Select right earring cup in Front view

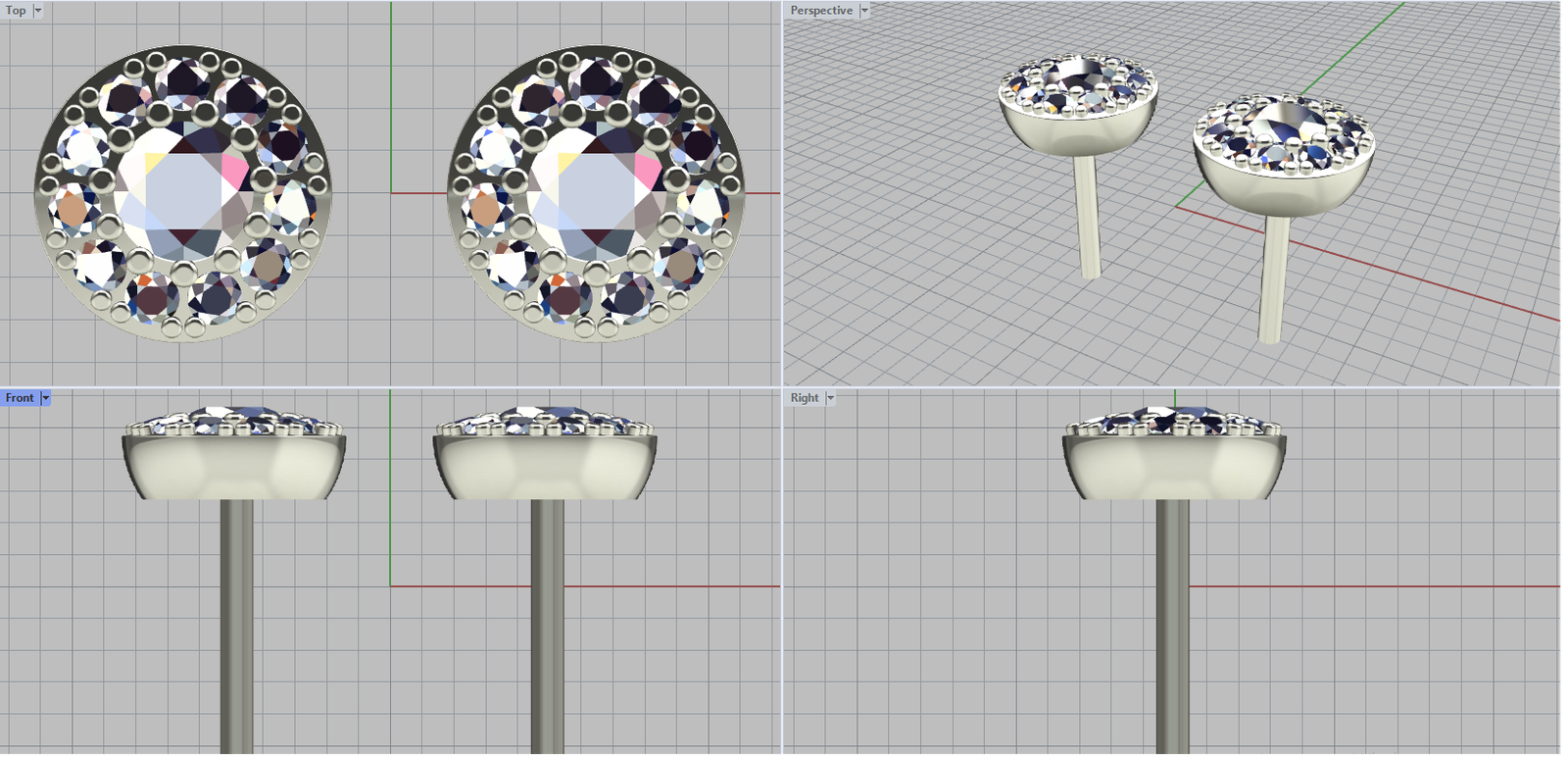[x=545, y=468]
